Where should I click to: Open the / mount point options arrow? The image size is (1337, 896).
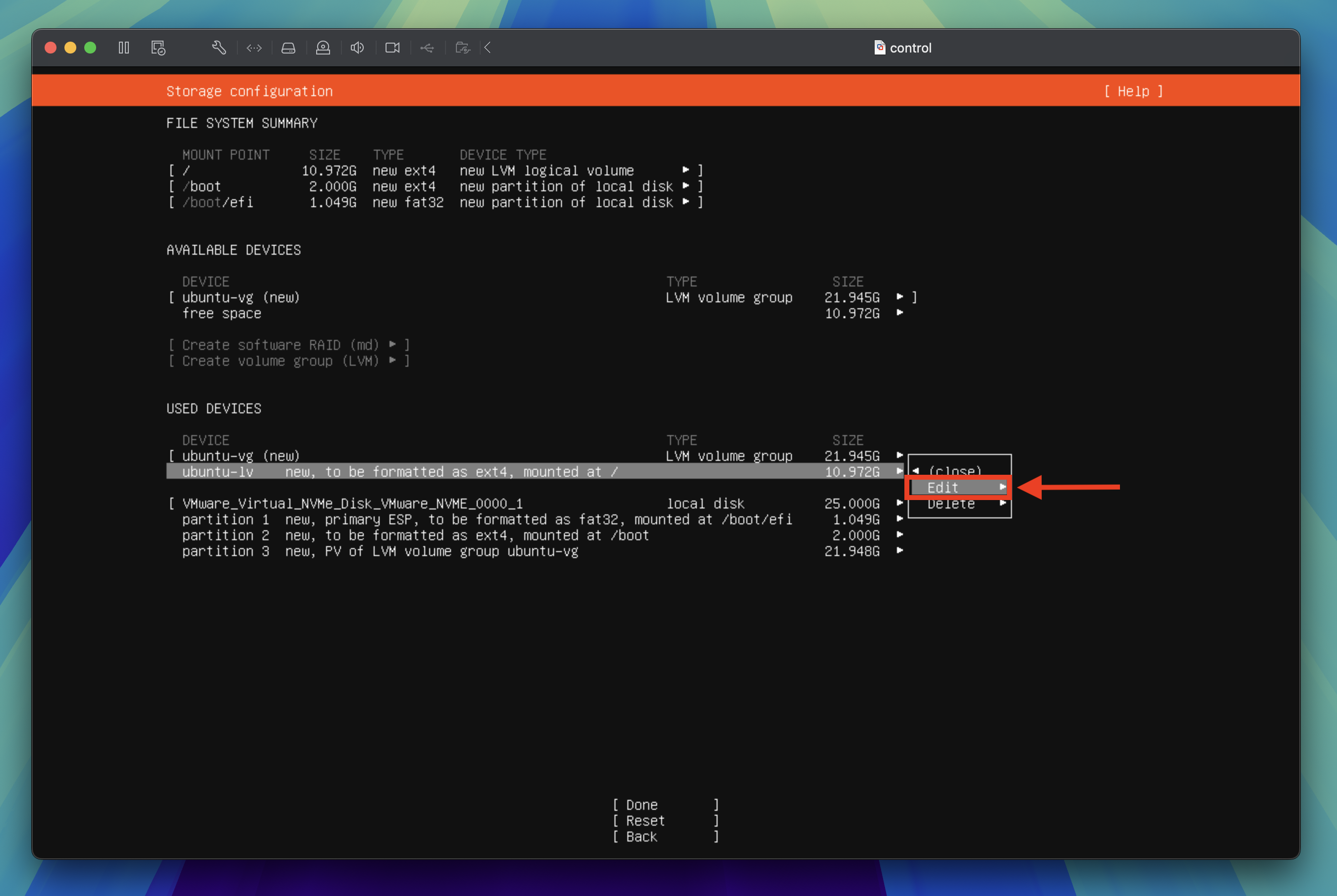687,170
